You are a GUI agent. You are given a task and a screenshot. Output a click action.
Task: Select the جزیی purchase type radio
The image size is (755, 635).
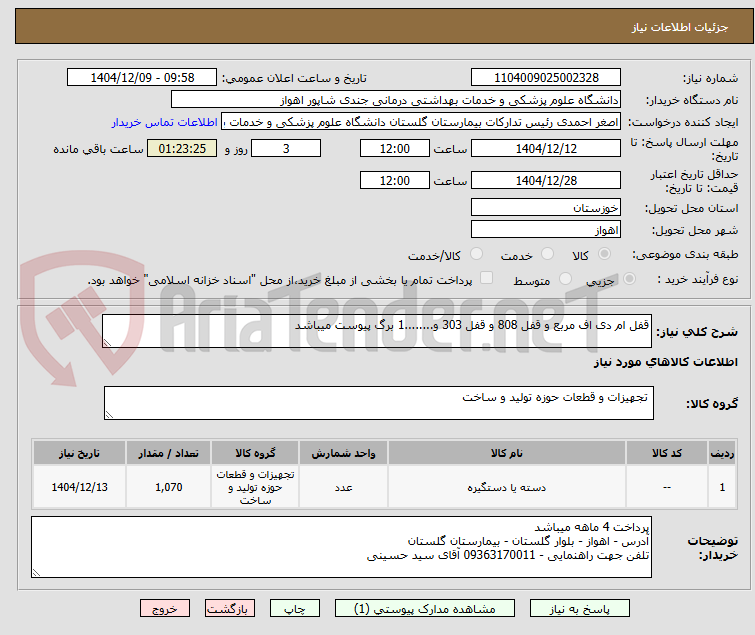[629, 279]
